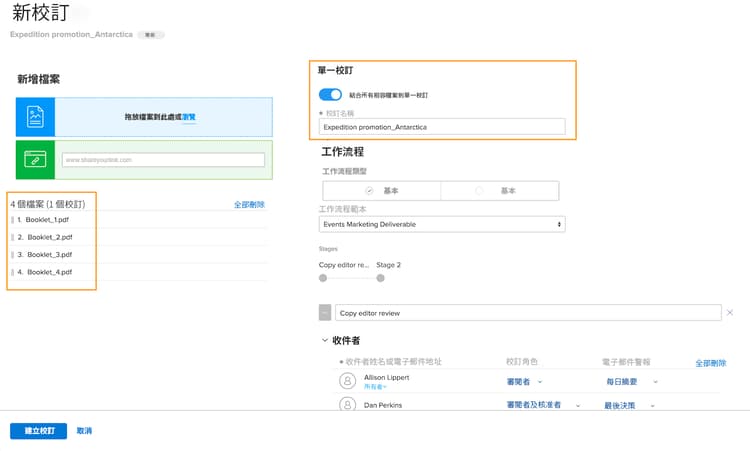This screenshot has width=750, height=451.
Task: Click the blue file upload icon
Action: (35, 117)
